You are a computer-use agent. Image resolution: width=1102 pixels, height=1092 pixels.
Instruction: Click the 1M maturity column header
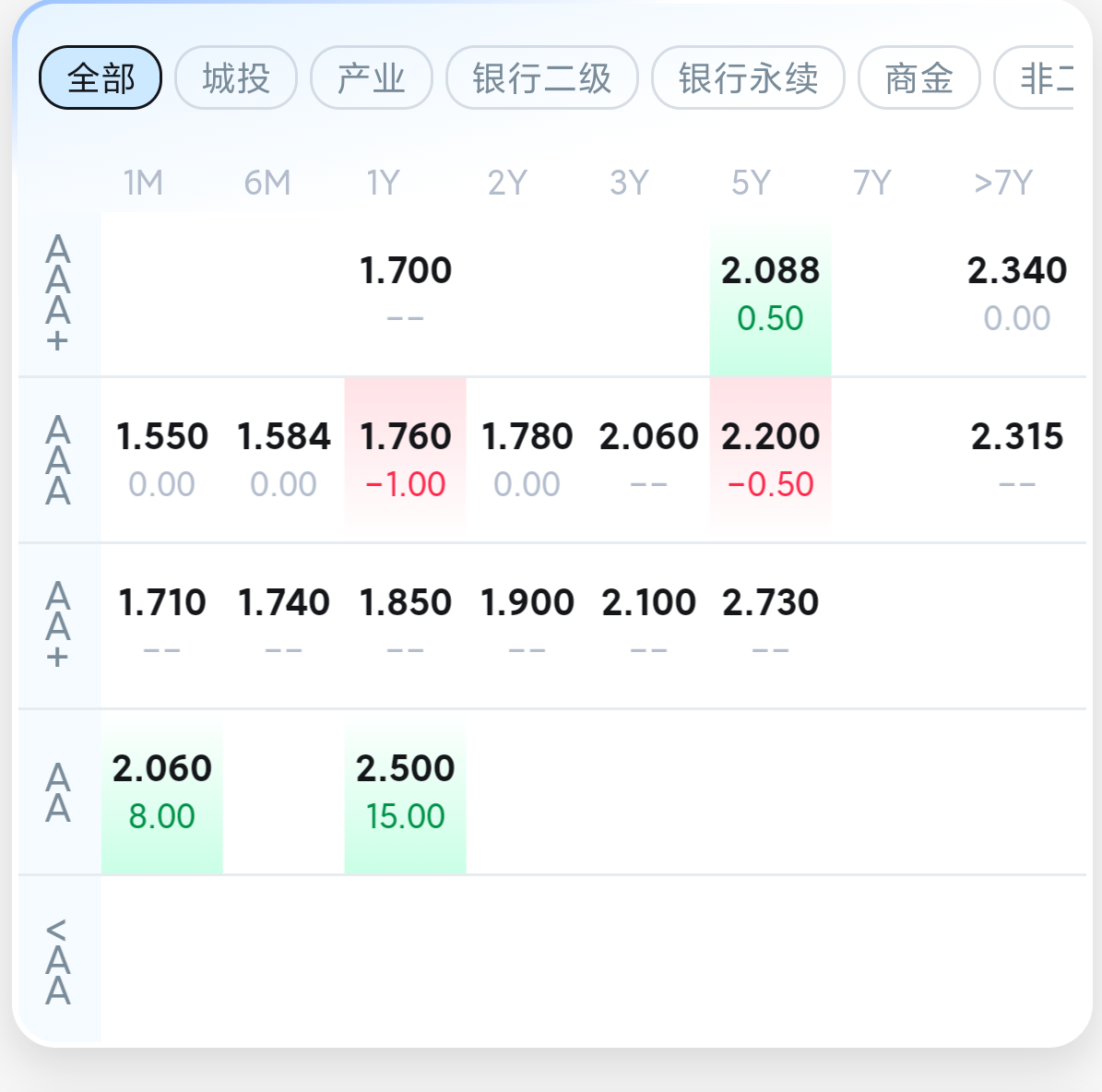[x=144, y=183]
